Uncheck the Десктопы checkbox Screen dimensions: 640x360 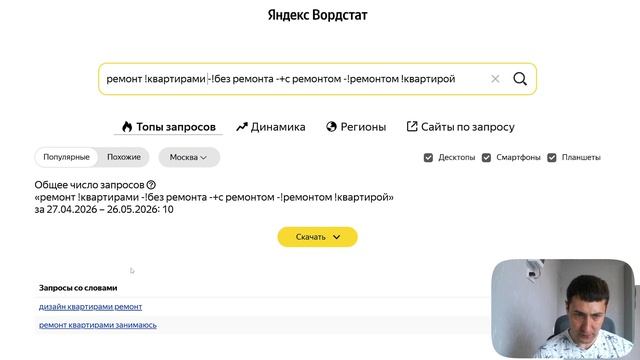(428, 158)
